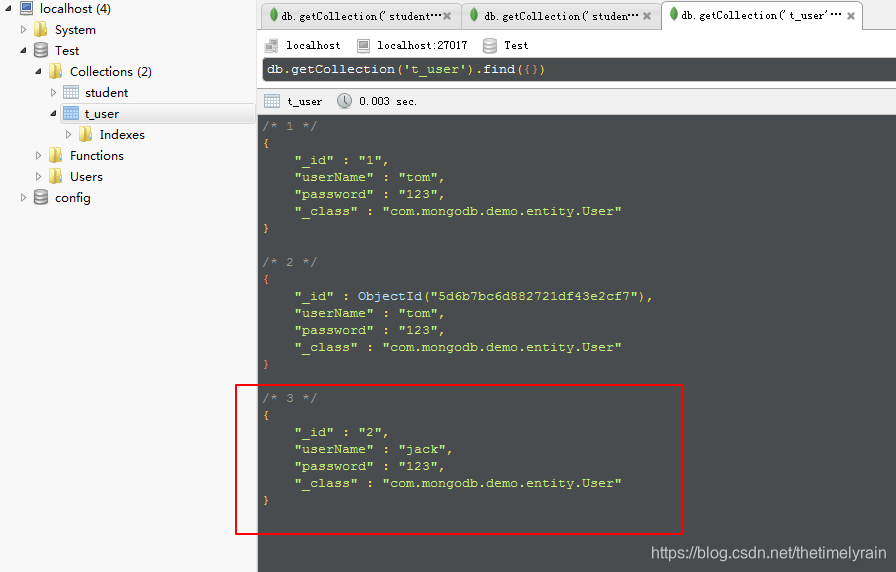Click the /* 1 */ document header
Screen dimensions: 896x572
pos(290,126)
